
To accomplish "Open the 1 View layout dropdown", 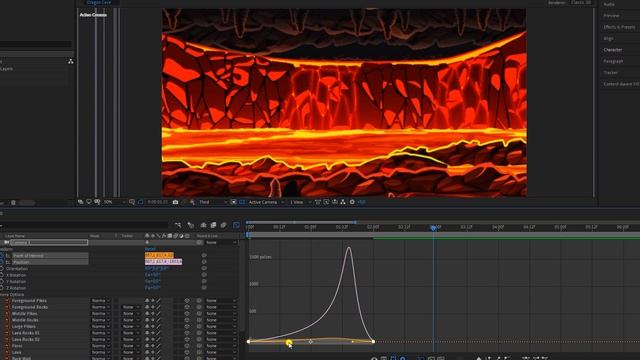I will click(x=300, y=202).
